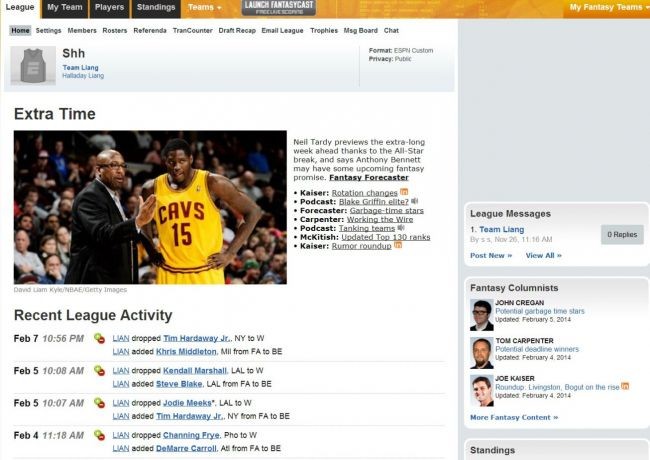Open the Email League page

click(282, 30)
